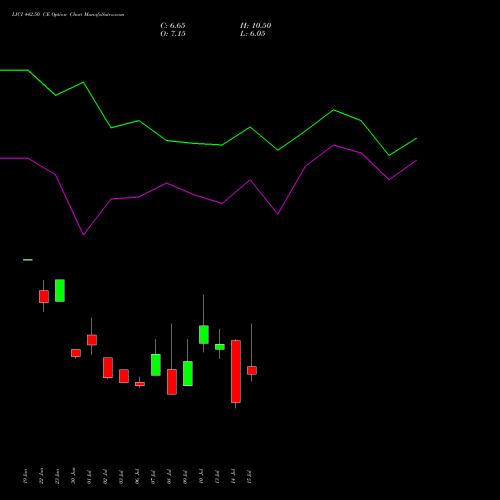Viewport: 500px width, 500px height.
Task: Click the '13 Jul' date axis label
Action: point(218,477)
